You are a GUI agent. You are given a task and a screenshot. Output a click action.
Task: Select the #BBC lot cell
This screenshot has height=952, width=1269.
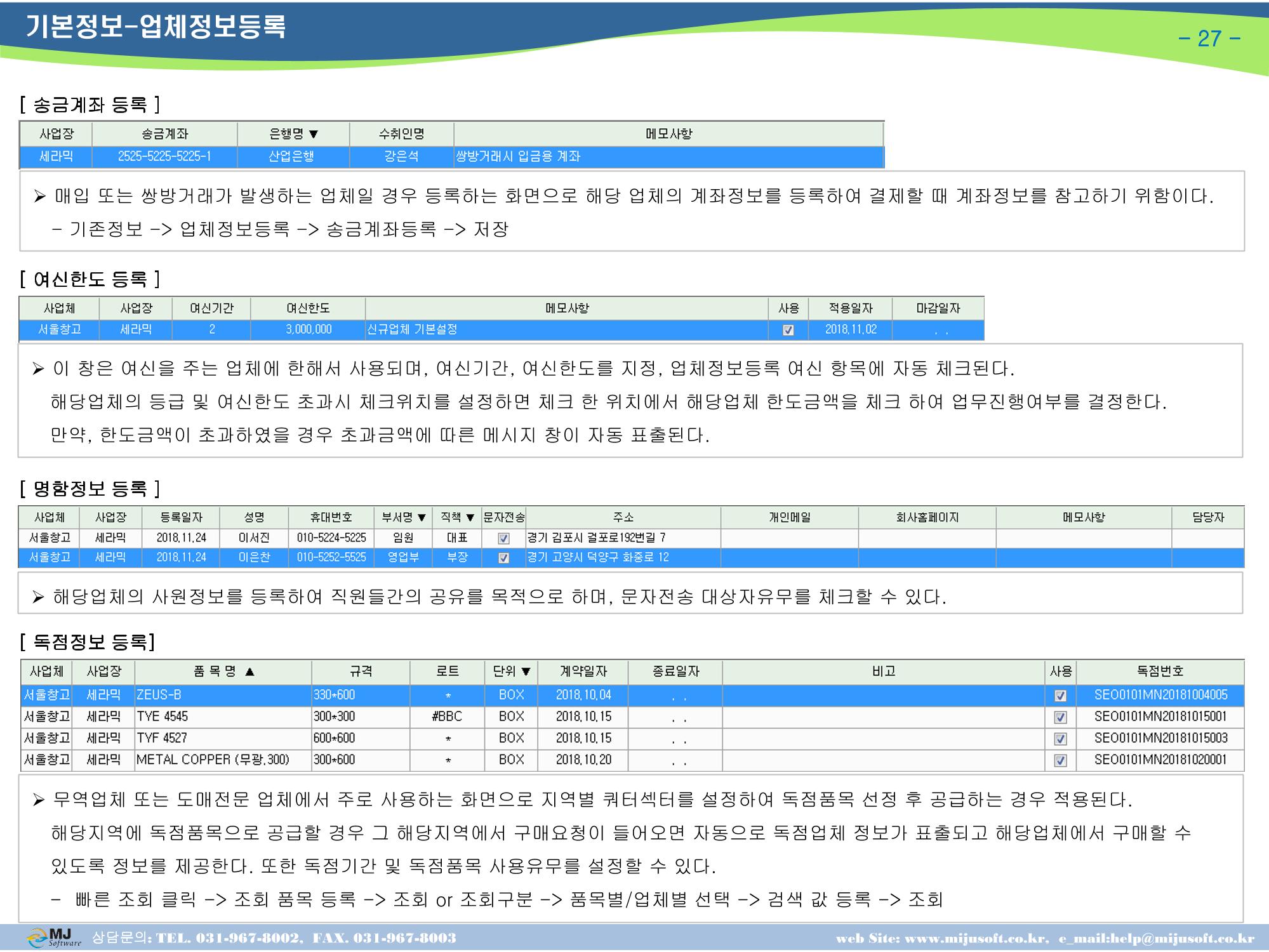click(448, 717)
